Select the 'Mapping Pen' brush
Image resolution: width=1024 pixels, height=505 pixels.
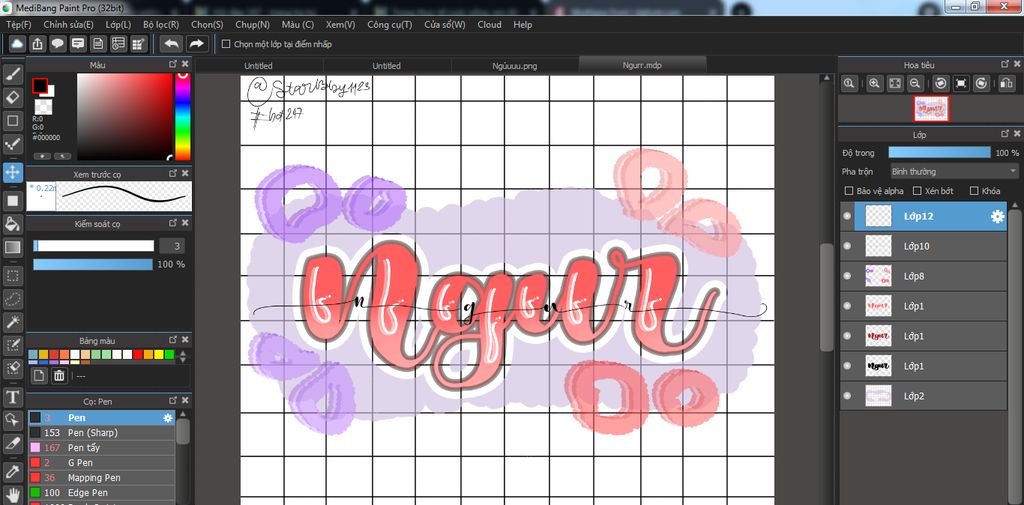coord(102,478)
